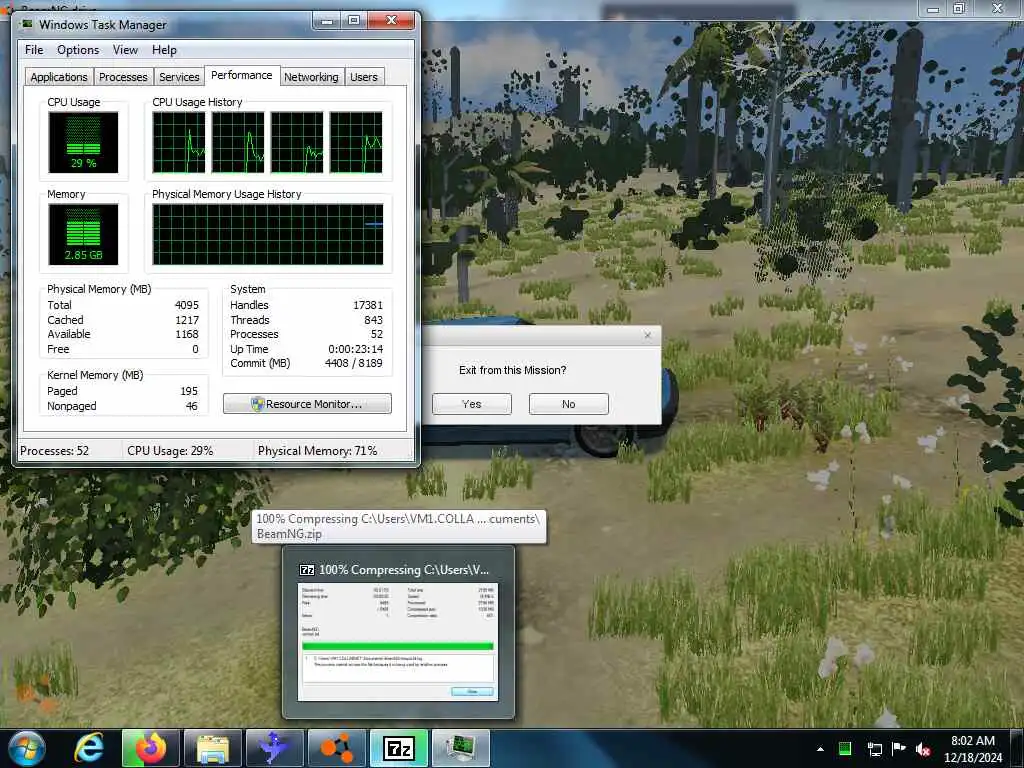Click the blue bird application taskbar icon
Screen dimensions: 1024x768
(275, 748)
